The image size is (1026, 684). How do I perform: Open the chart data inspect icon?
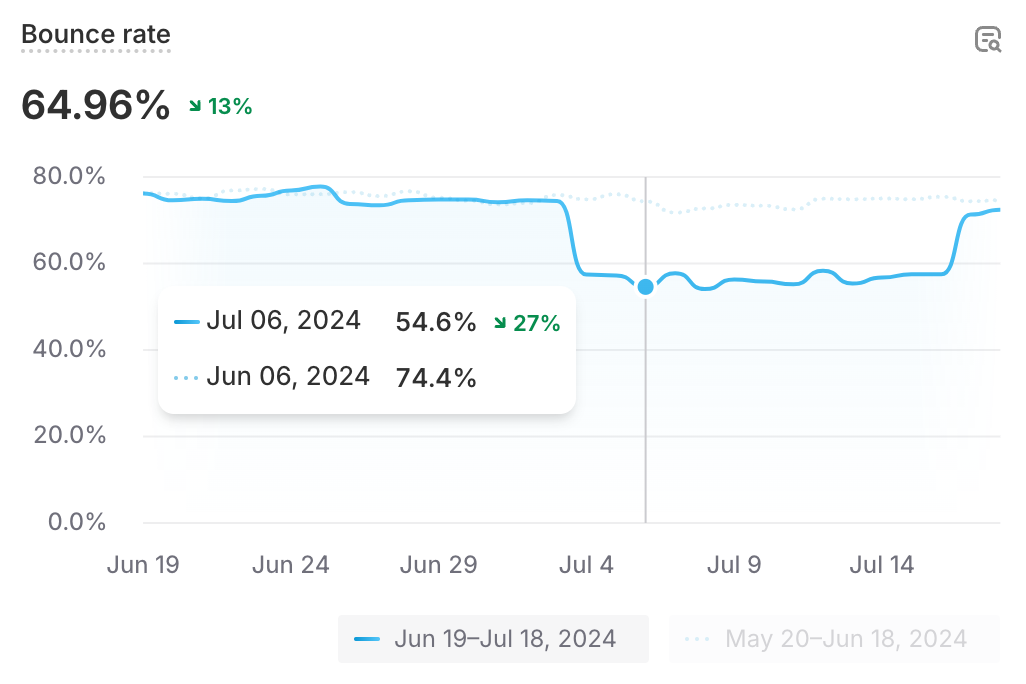[988, 40]
